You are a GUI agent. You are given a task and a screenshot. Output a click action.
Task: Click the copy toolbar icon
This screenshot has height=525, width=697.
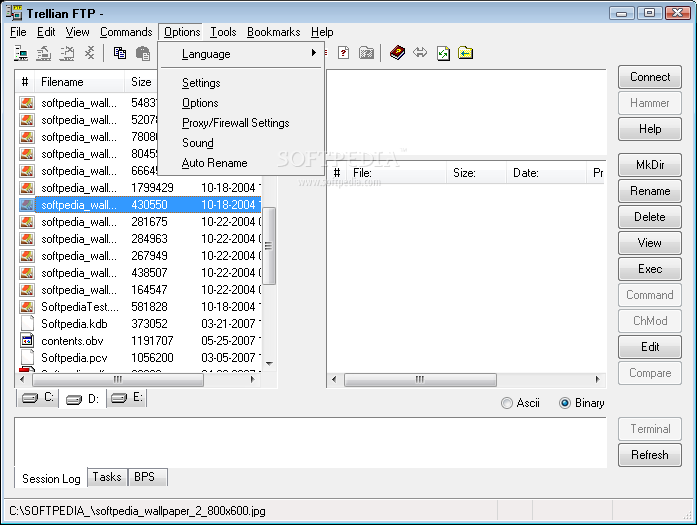(120, 53)
